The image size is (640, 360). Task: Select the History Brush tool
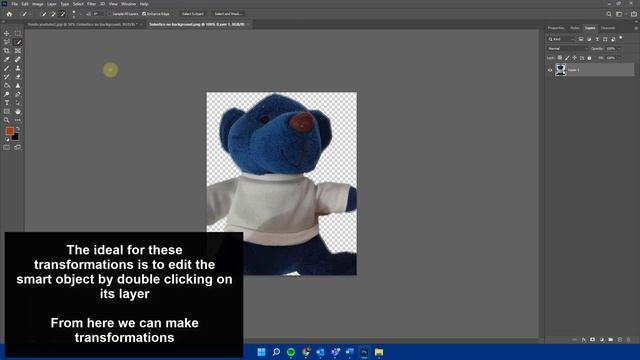point(7,77)
